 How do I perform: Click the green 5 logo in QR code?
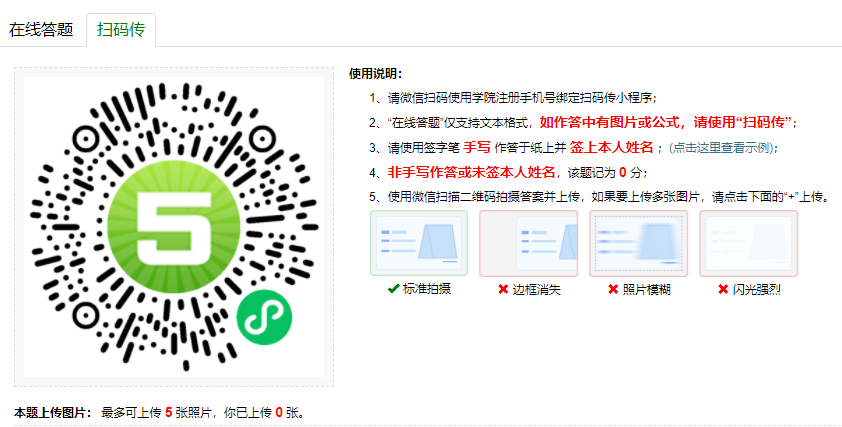[x=175, y=226]
